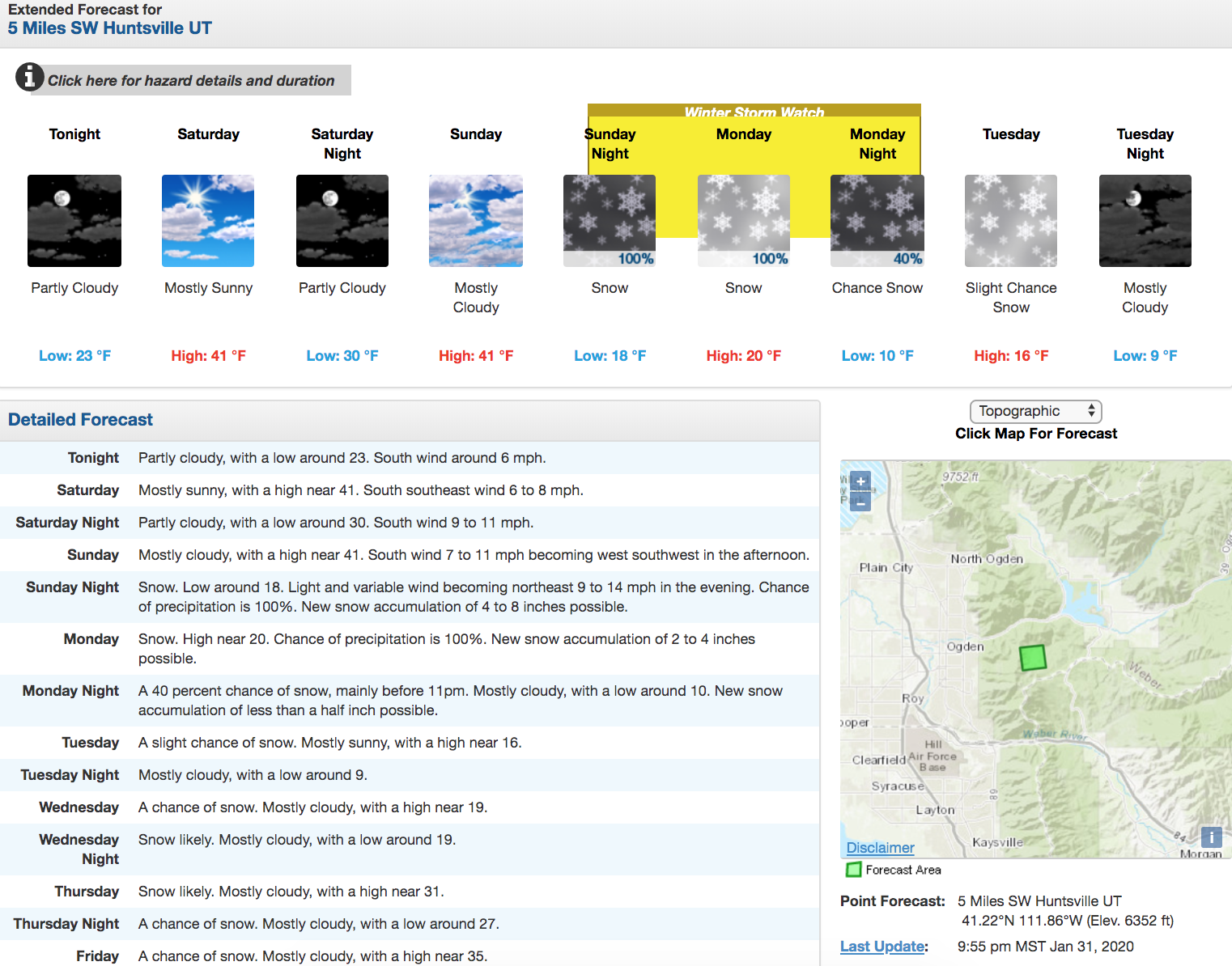This screenshot has height=966, width=1232.
Task: Select the Low: 10 °F text
Action: click(877, 356)
